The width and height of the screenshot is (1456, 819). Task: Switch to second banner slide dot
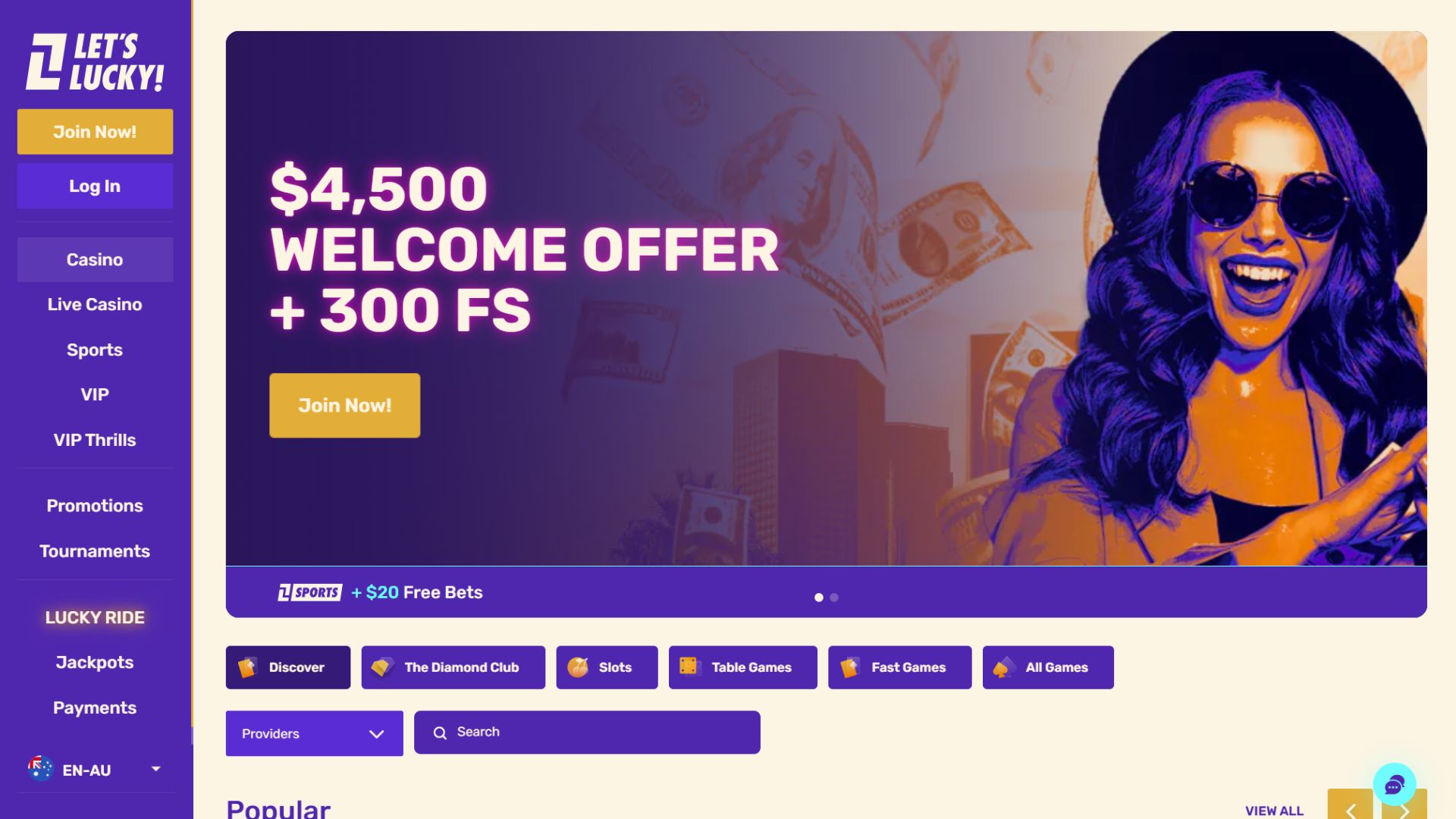[834, 598]
